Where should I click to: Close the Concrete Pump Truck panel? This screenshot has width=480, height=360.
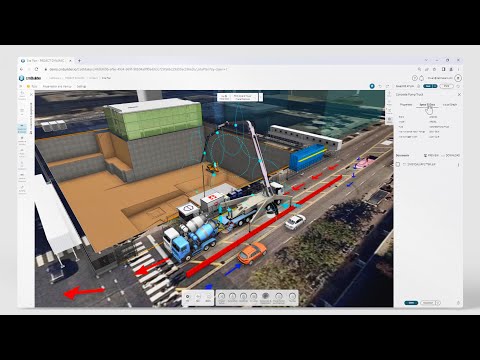click(x=459, y=95)
